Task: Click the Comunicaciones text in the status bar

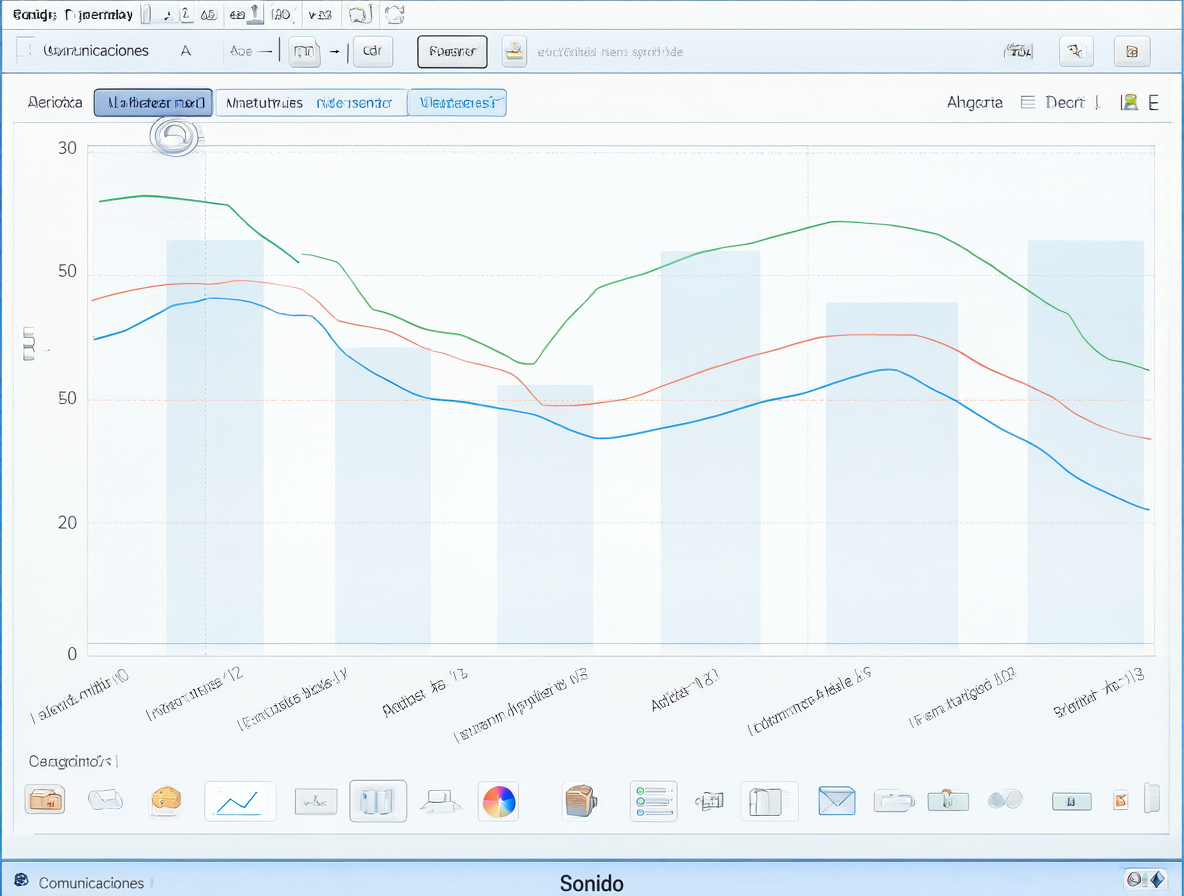Action: tap(91, 883)
